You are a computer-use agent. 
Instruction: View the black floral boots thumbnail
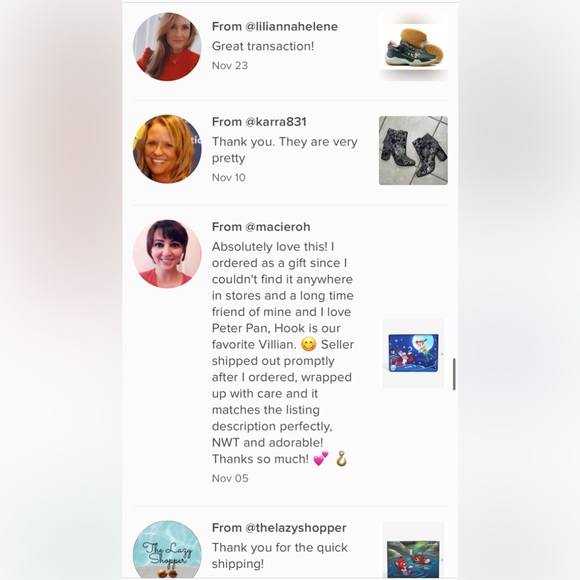[413, 151]
